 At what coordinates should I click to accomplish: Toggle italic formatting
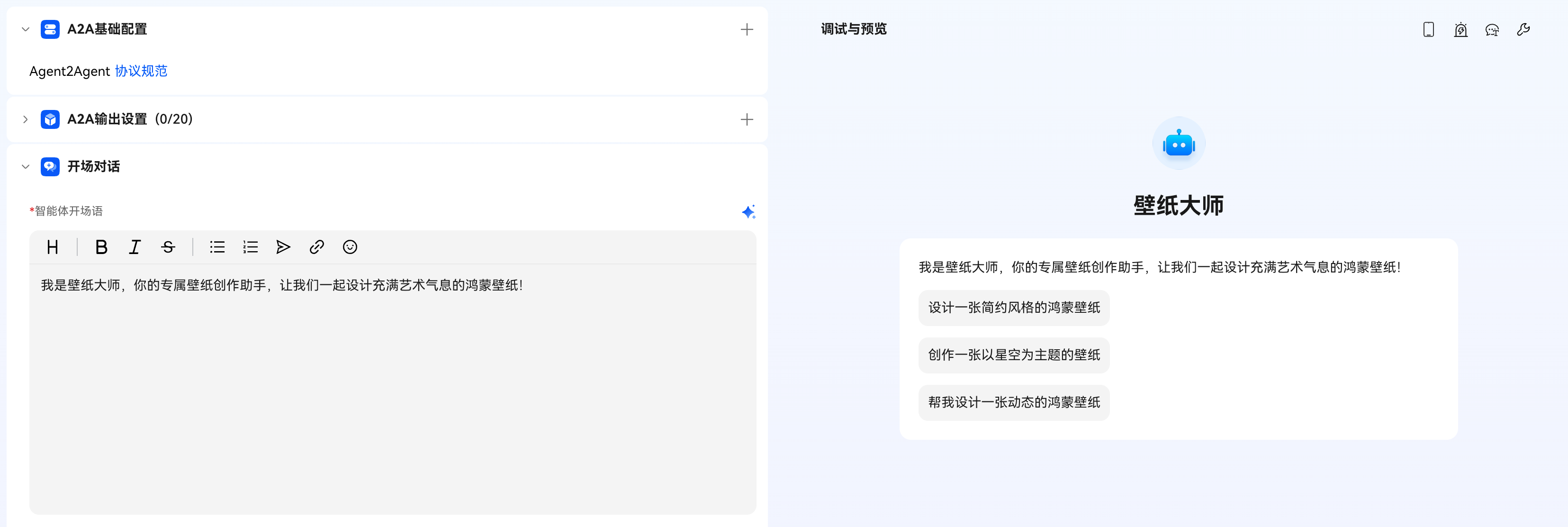[135, 247]
